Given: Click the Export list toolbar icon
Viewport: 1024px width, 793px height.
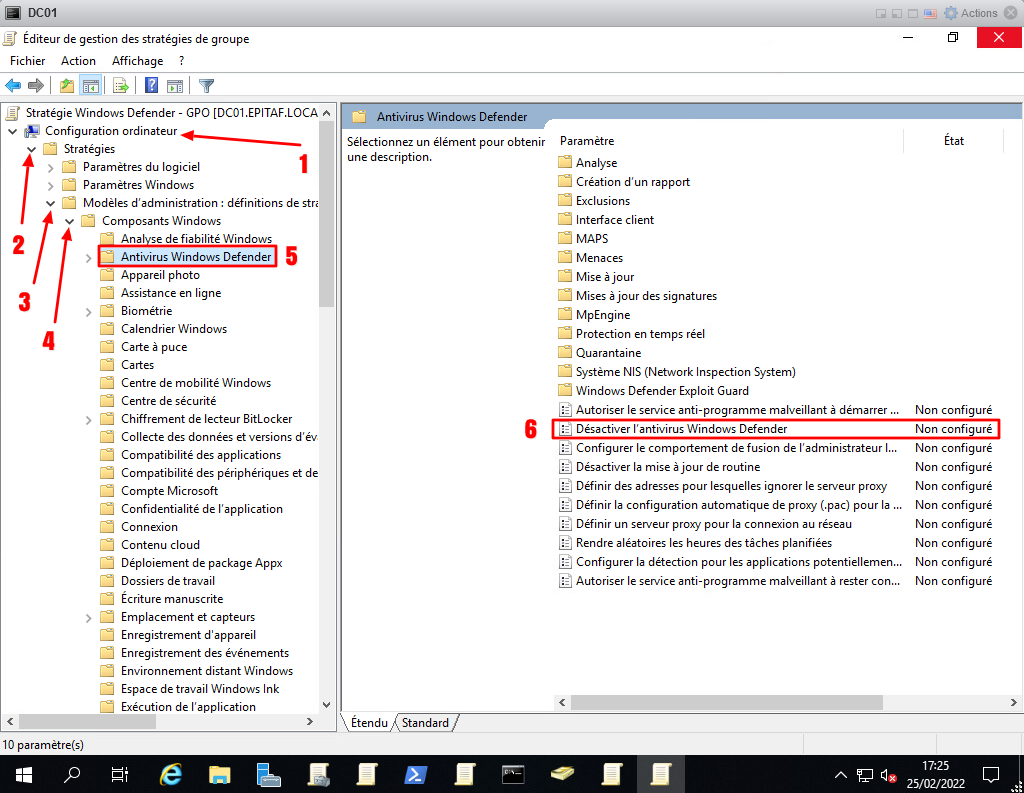Looking at the screenshot, I should (121, 86).
